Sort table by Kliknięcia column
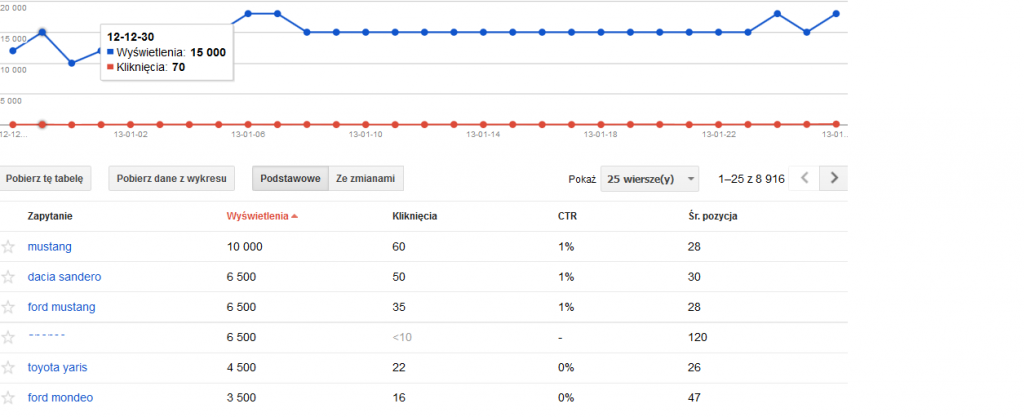This screenshot has height=417, width=1024. click(x=416, y=216)
